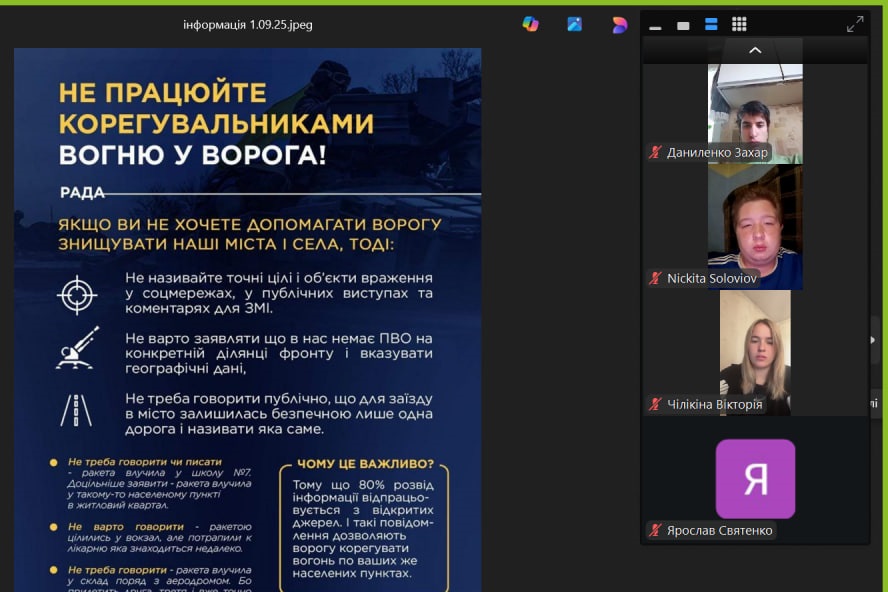Select Даниленко Захар's video thumbnail
The width and height of the screenshot is (888, 592).
pos(755,114)
